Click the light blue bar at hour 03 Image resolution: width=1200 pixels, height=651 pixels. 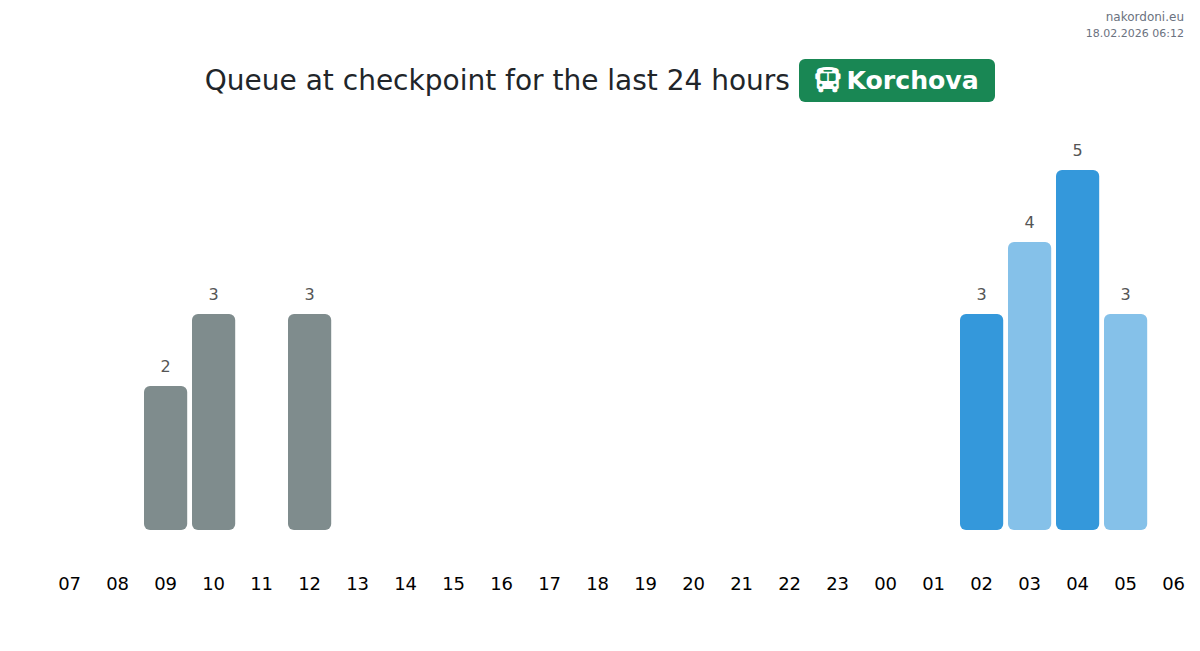point(1029,385)
